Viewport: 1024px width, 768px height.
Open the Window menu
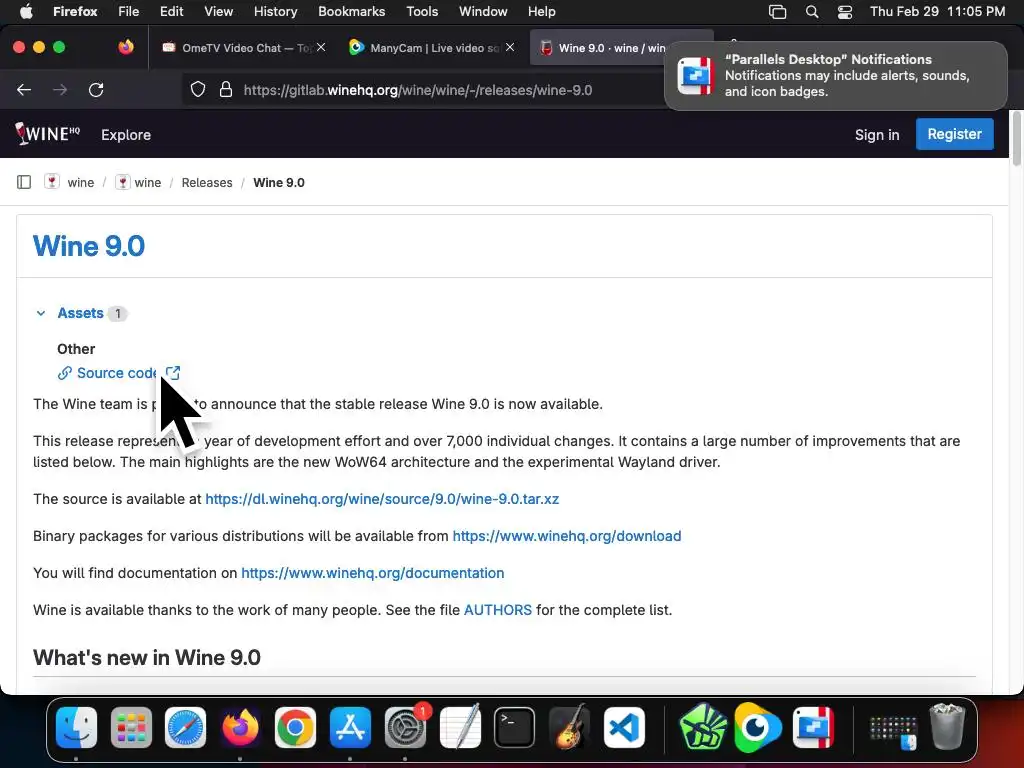[483, 11]
